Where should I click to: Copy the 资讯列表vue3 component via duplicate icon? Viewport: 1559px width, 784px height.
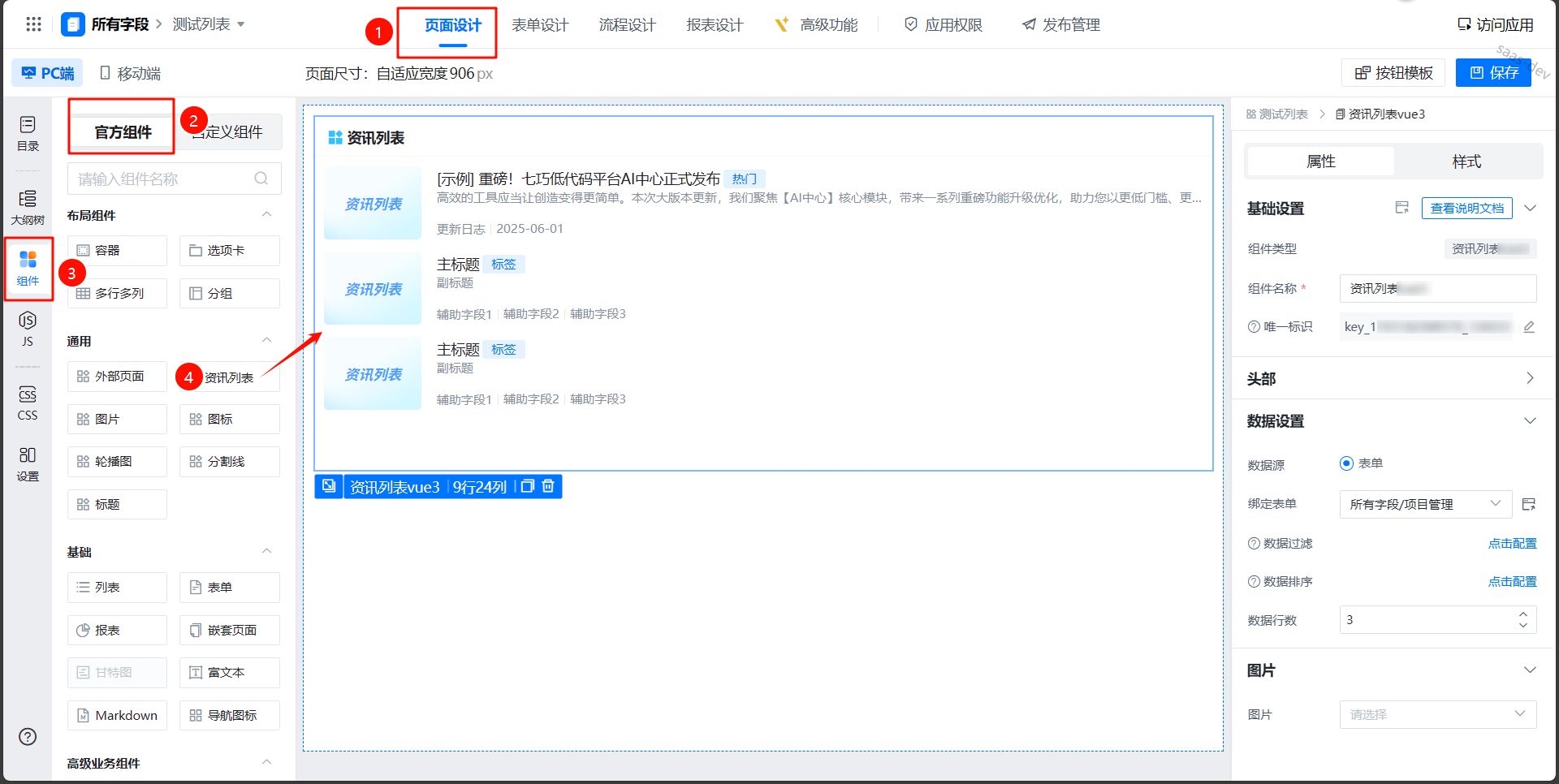tap(527, 486)
